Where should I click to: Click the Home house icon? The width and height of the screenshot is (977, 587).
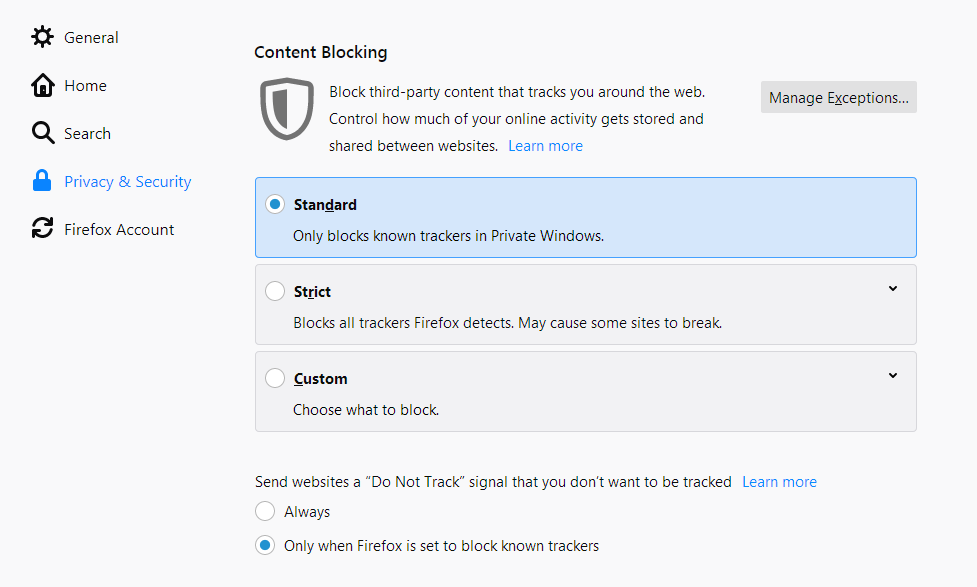[x=42, y=85]
